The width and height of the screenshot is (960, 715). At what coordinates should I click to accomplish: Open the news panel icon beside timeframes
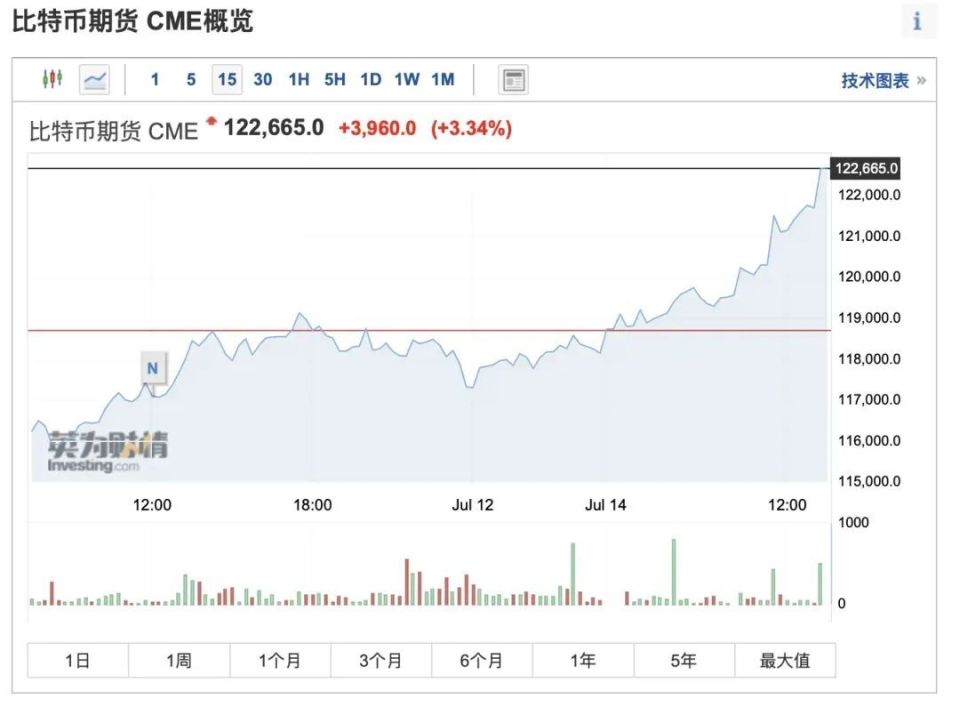click(512, 79)
